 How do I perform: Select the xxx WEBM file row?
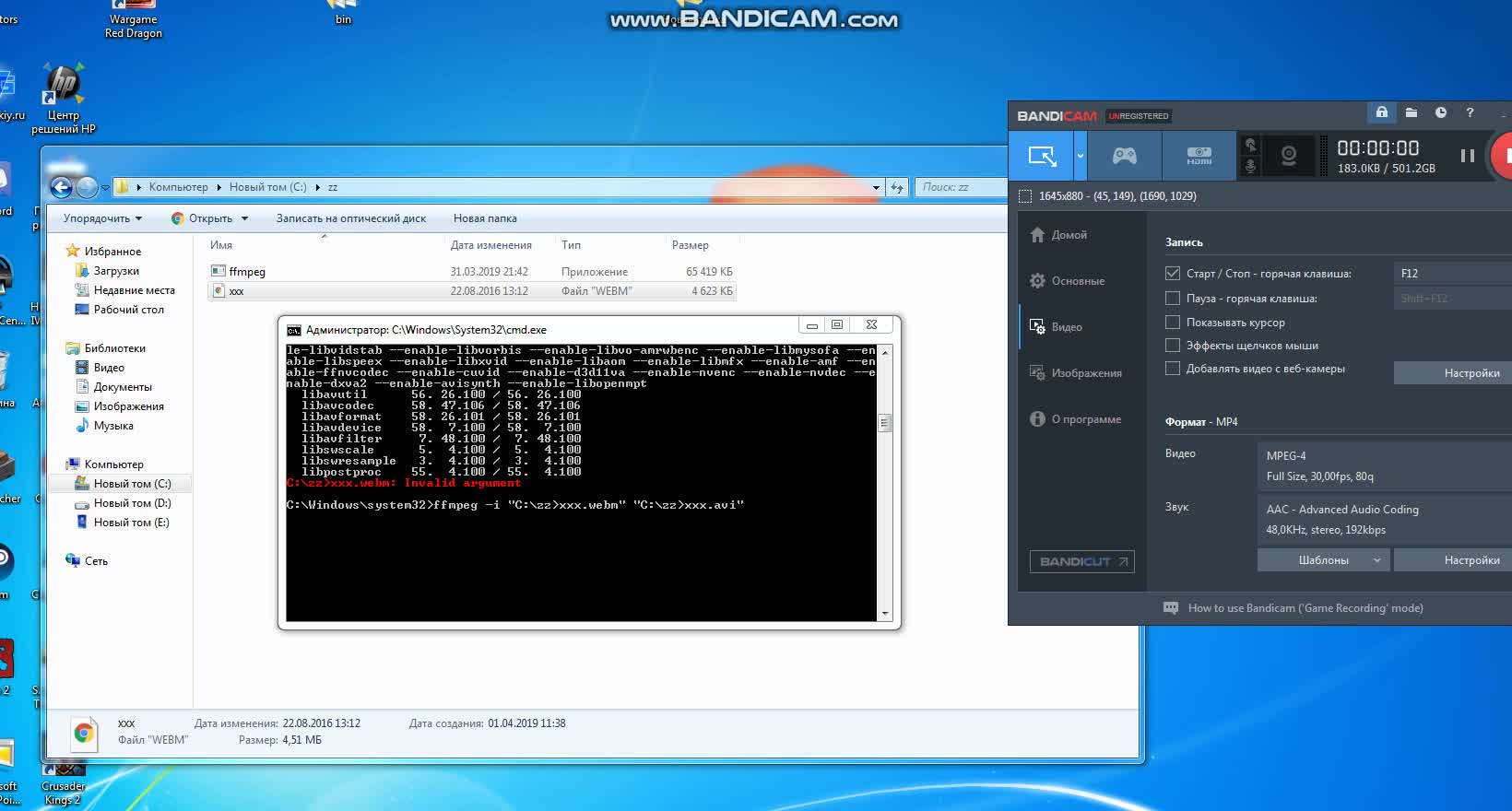(x=472, y=291)
